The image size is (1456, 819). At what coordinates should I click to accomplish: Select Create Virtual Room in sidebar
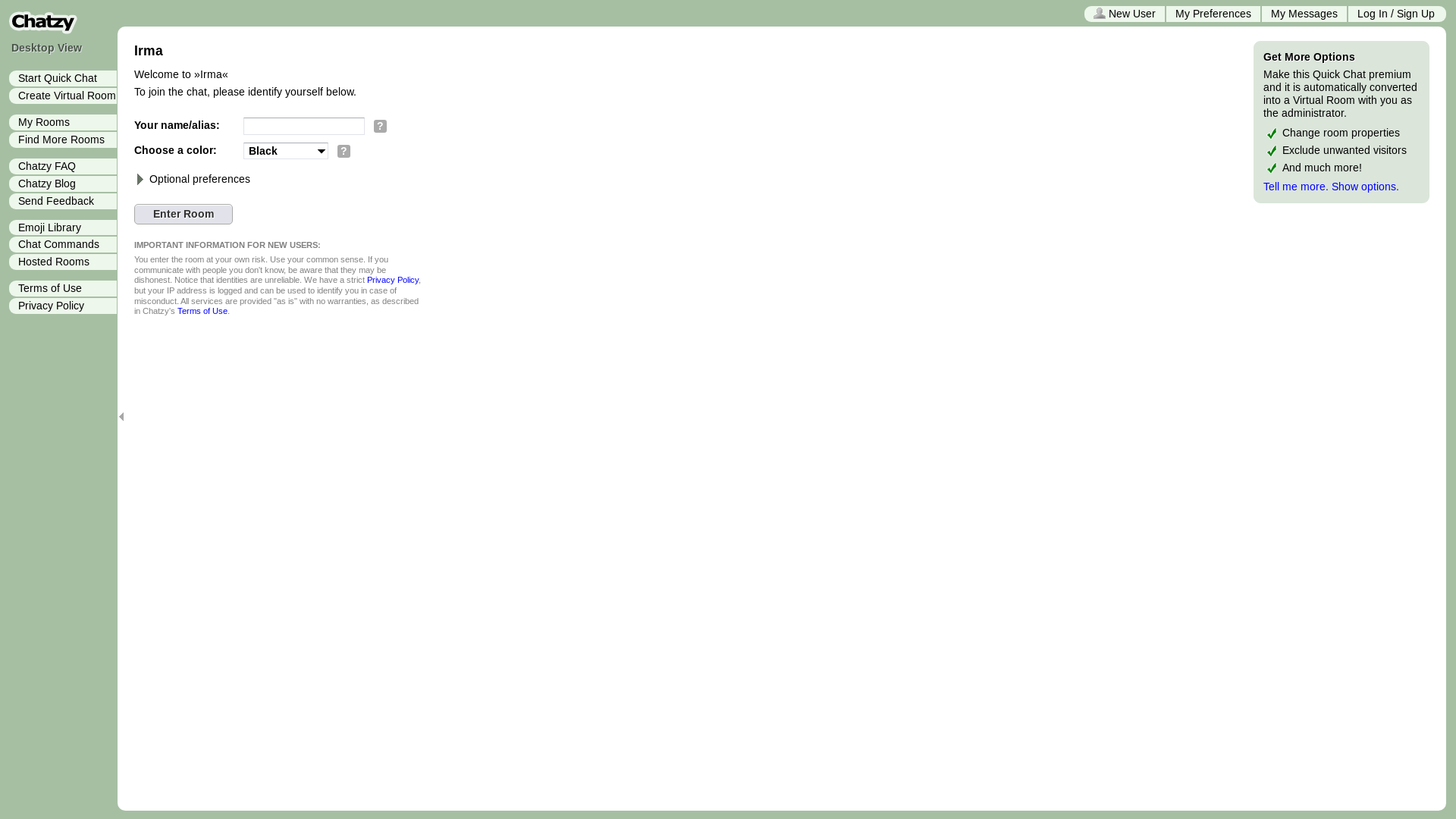63,96
